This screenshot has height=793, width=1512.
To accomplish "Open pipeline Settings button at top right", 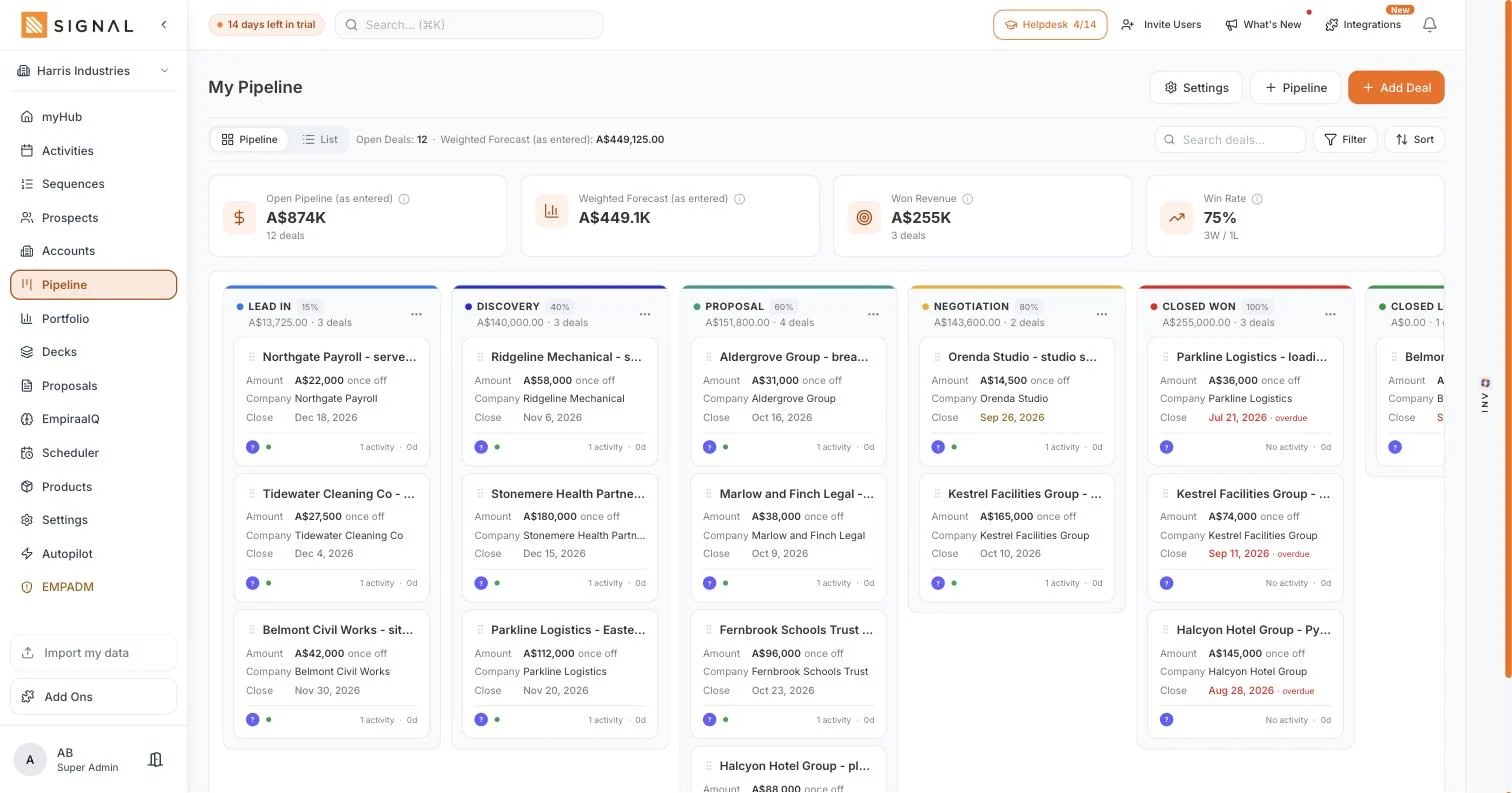I will [x=1196, y=87].
